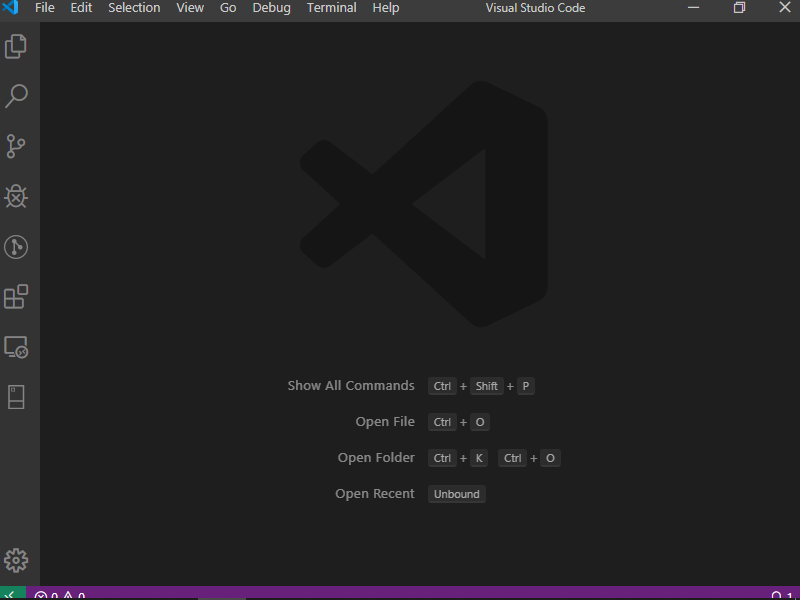Click the "P" key badge
The width and height of the screenshot is (800, 600).
point(526,386)
